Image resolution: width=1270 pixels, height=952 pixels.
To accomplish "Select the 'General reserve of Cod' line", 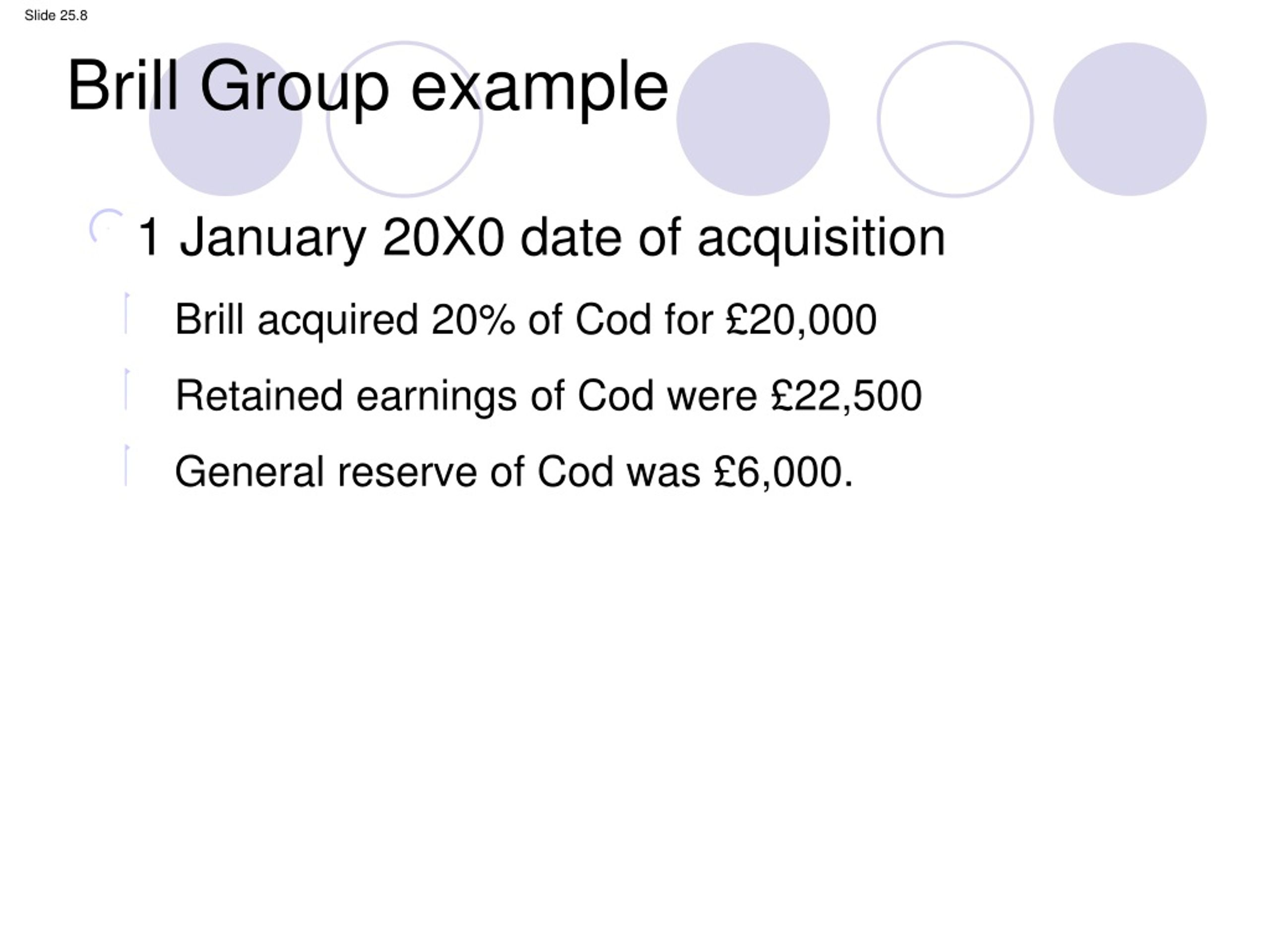I will (x=514, y=472).
